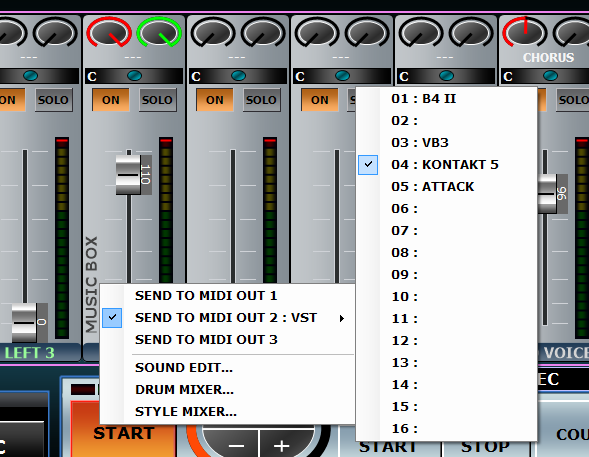Choose VST slot 03 : VB3
589x457 pixels.
pyautogui.click(x=446, y=143)
